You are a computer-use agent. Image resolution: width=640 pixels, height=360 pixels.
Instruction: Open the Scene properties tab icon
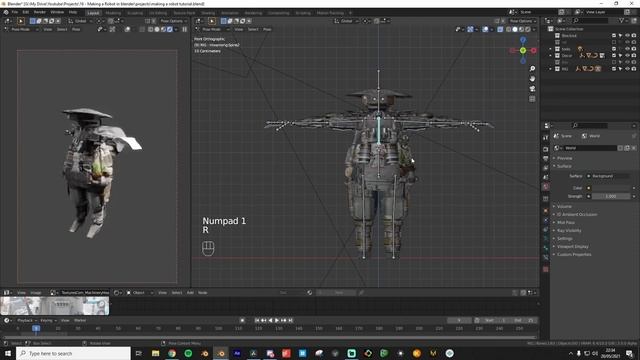pyautogui.click(x=546, y=177)
